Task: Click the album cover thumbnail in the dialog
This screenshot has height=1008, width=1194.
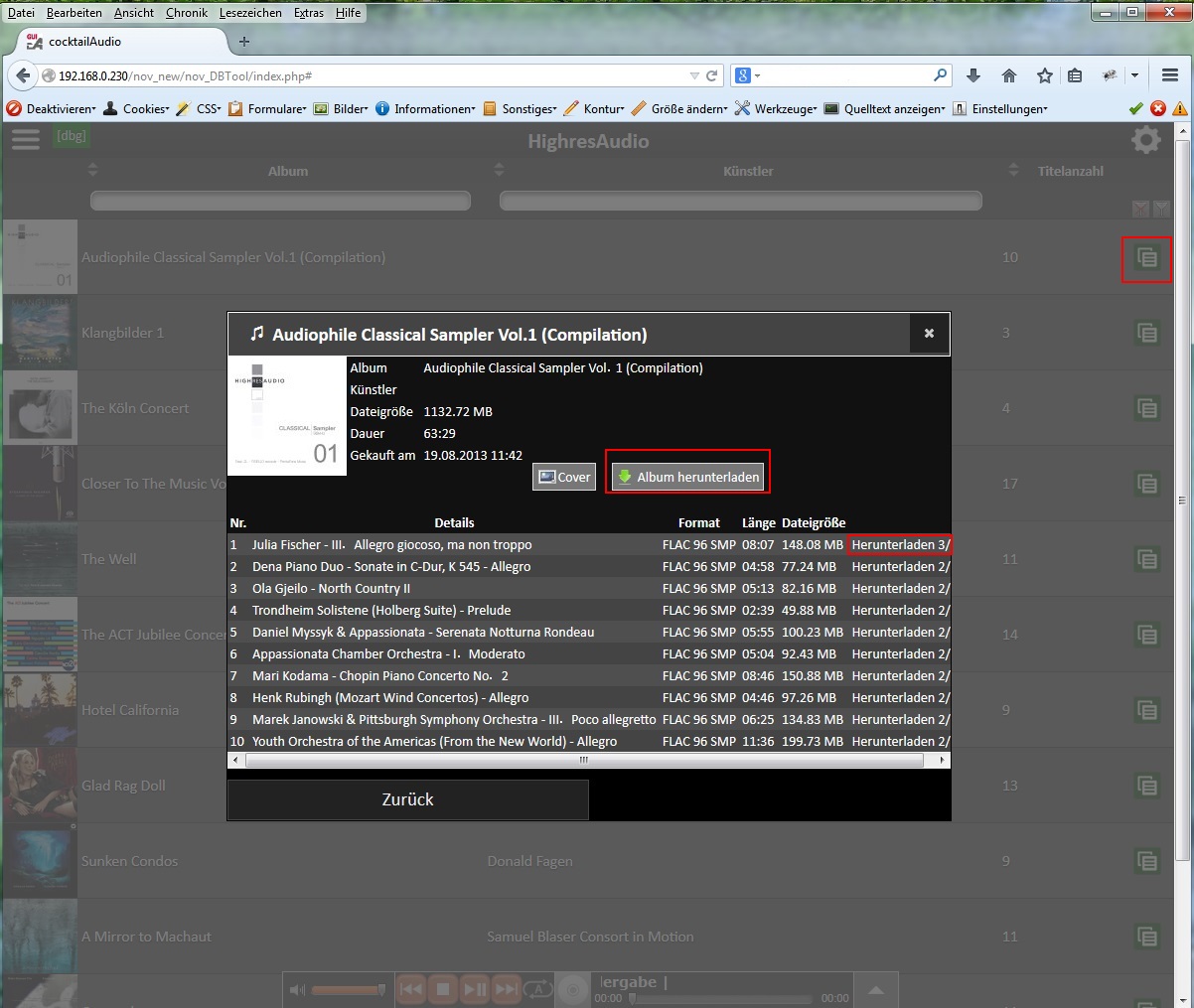Action: [287, 416]
